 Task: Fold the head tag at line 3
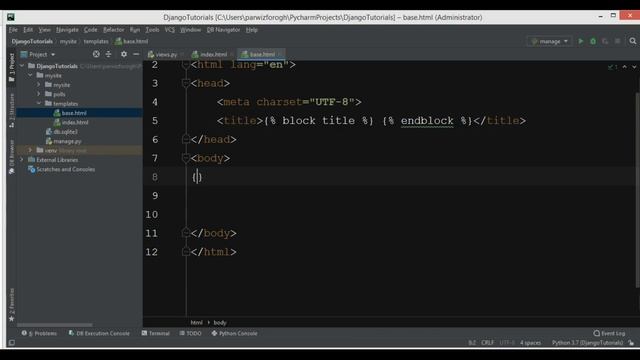point(185,83)
